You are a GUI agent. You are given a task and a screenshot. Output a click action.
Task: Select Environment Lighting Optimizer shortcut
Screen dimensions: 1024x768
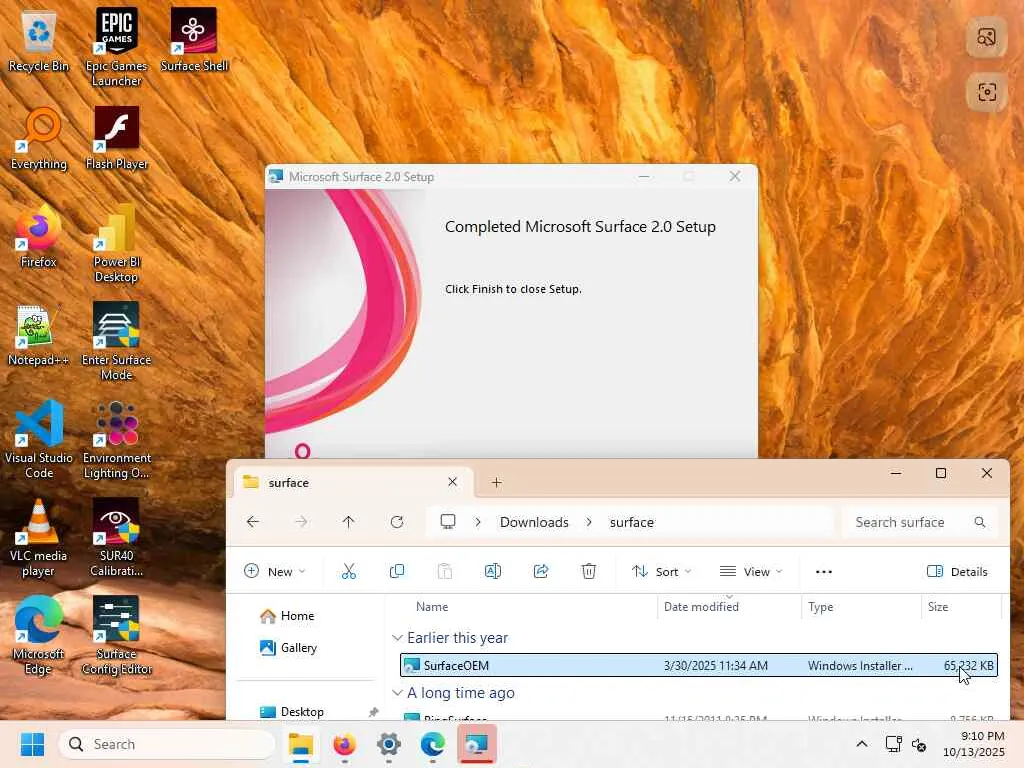(x=116, y=440)
